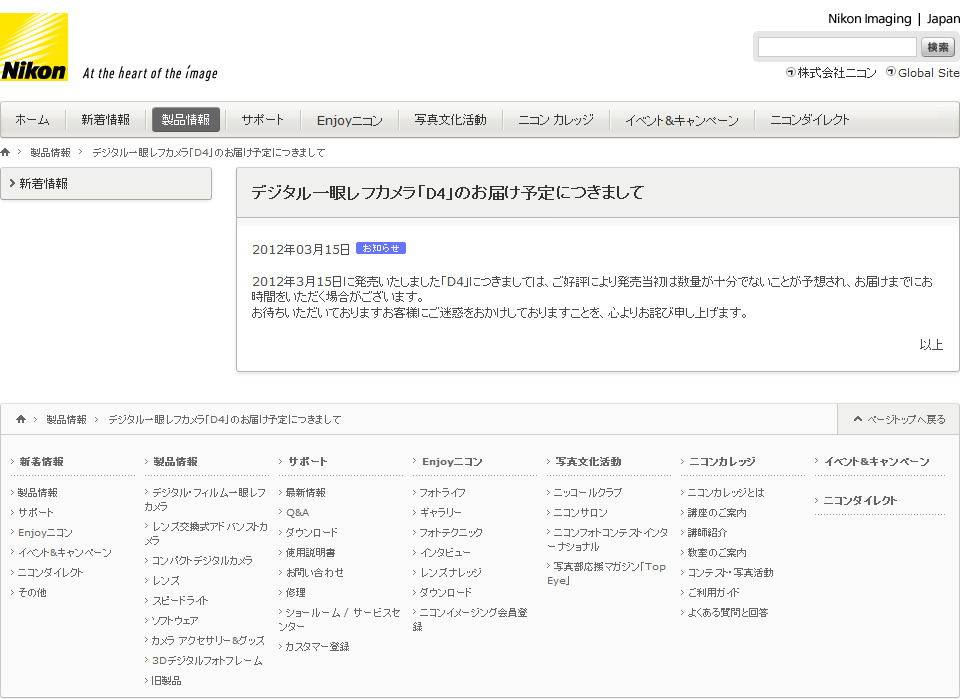The image size is (960, 699).
Task: Open the レンズ交換式アドバンストカメラ footer link
Action: coord(206,534)
